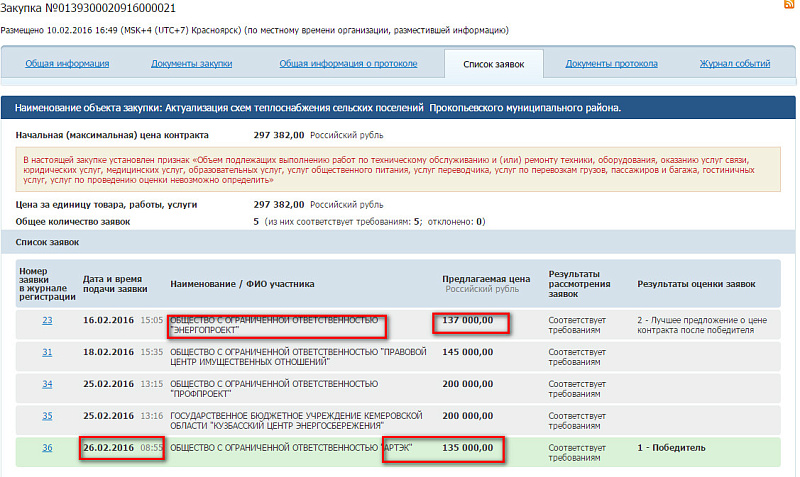Switch to Документы закупки tab

click(x=191, y=64)
